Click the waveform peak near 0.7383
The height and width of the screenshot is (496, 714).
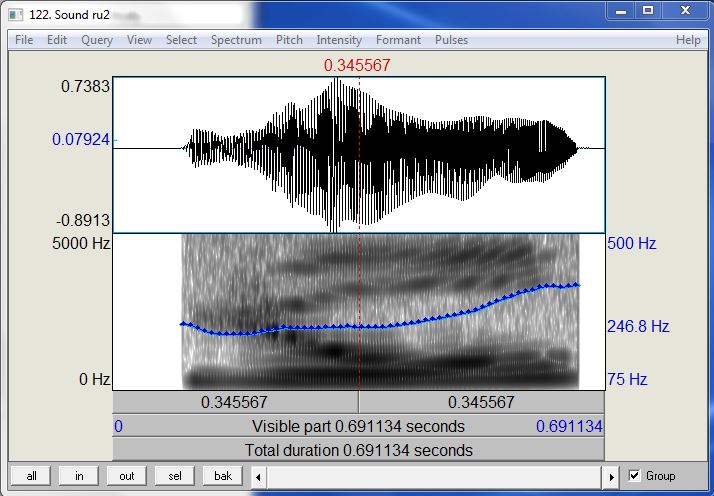click(336, 80)
